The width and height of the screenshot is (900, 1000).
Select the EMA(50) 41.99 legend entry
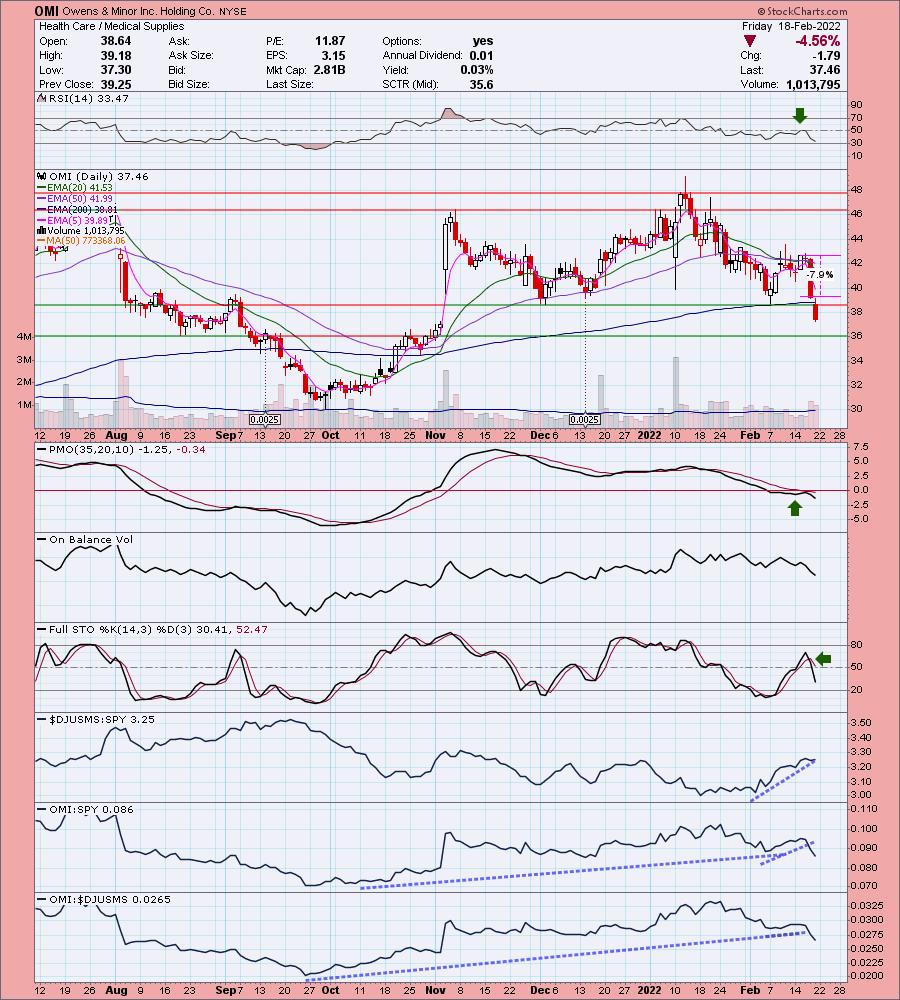tap(75, 198)
